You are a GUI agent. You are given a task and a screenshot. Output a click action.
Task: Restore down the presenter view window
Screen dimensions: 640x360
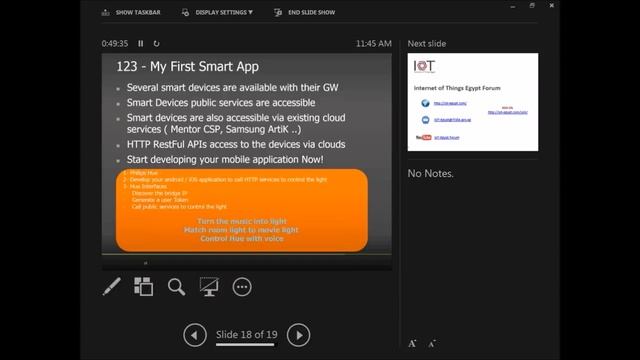[x=532, y=6]
